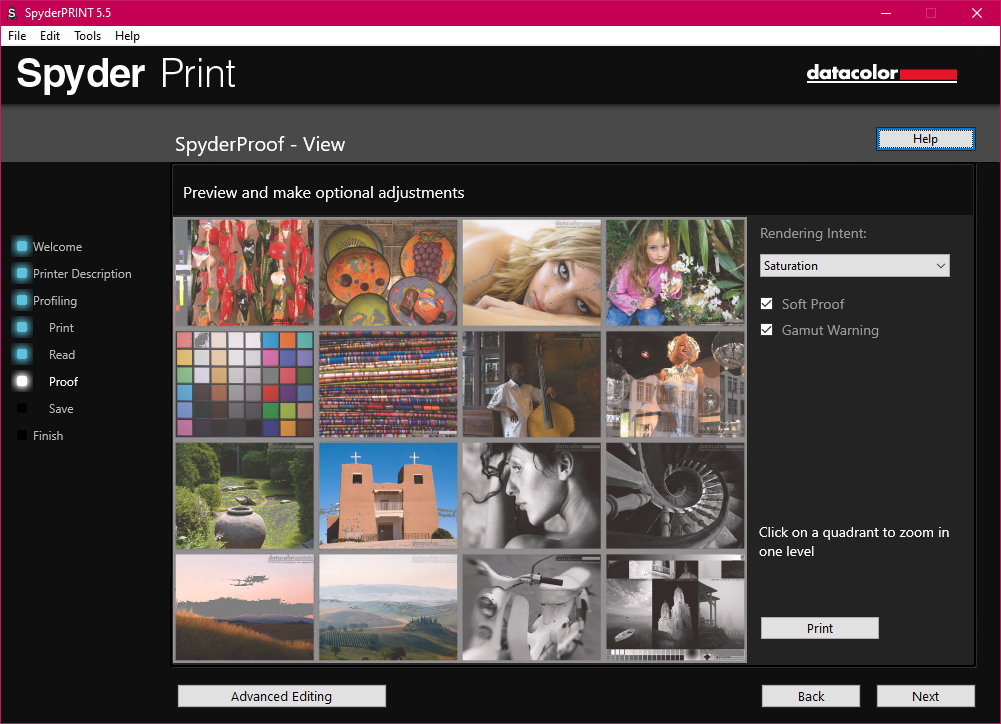
Task: Zoom into the spiral staircase image
Action: pyautogui.click(x=675, y=496)
